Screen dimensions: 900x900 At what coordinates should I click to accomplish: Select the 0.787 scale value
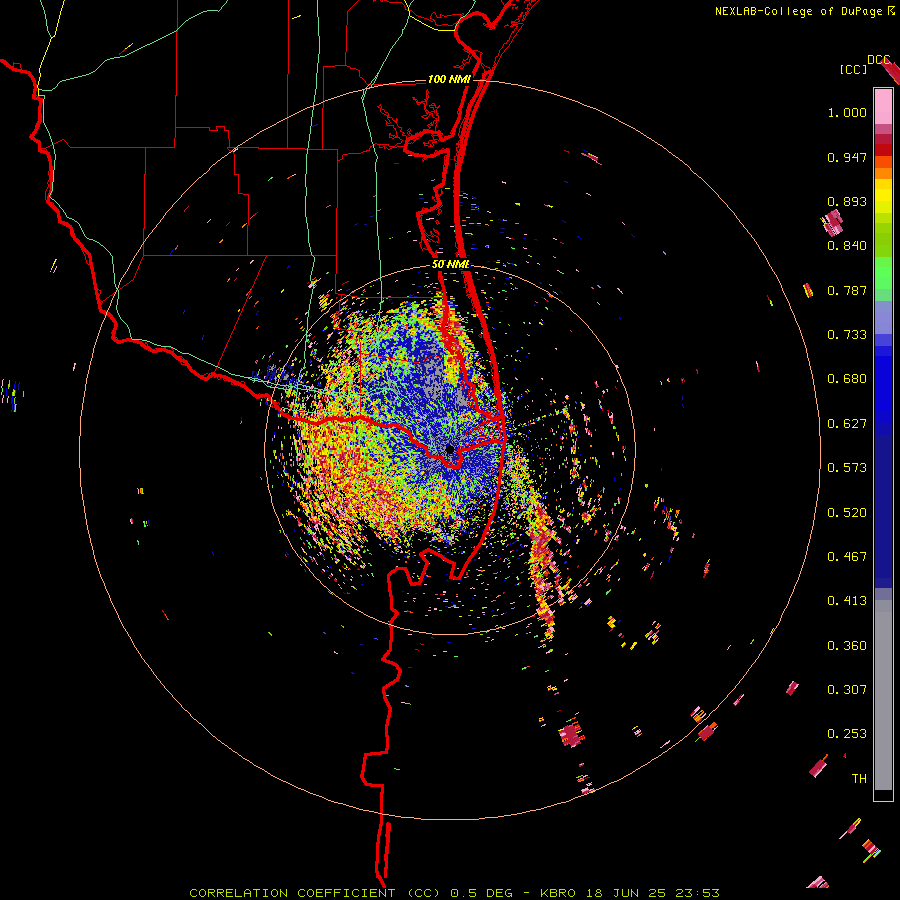click(847, 290)
